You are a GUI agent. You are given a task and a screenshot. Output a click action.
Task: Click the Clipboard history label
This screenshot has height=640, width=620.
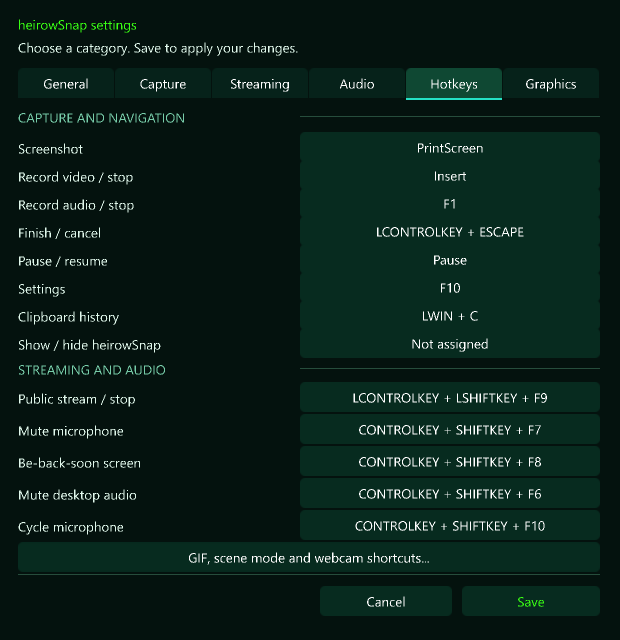[69, 317]
